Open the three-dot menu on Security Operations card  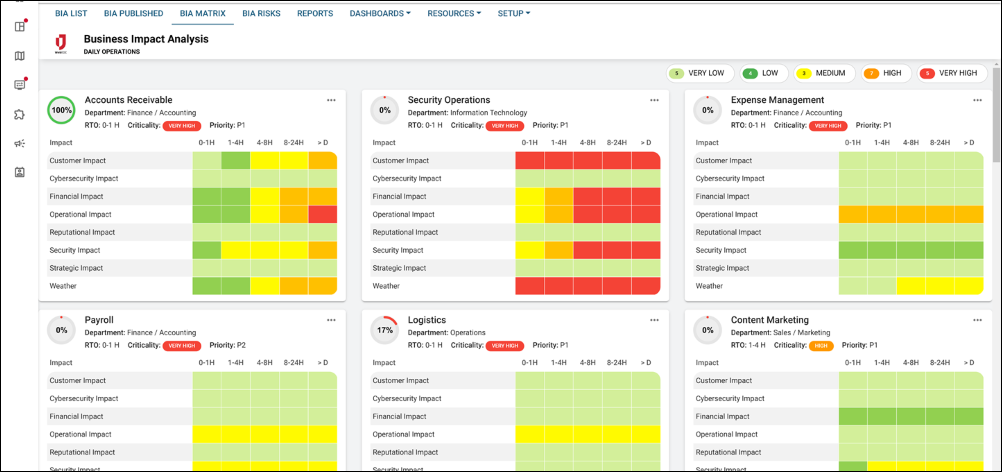point(654,100)
